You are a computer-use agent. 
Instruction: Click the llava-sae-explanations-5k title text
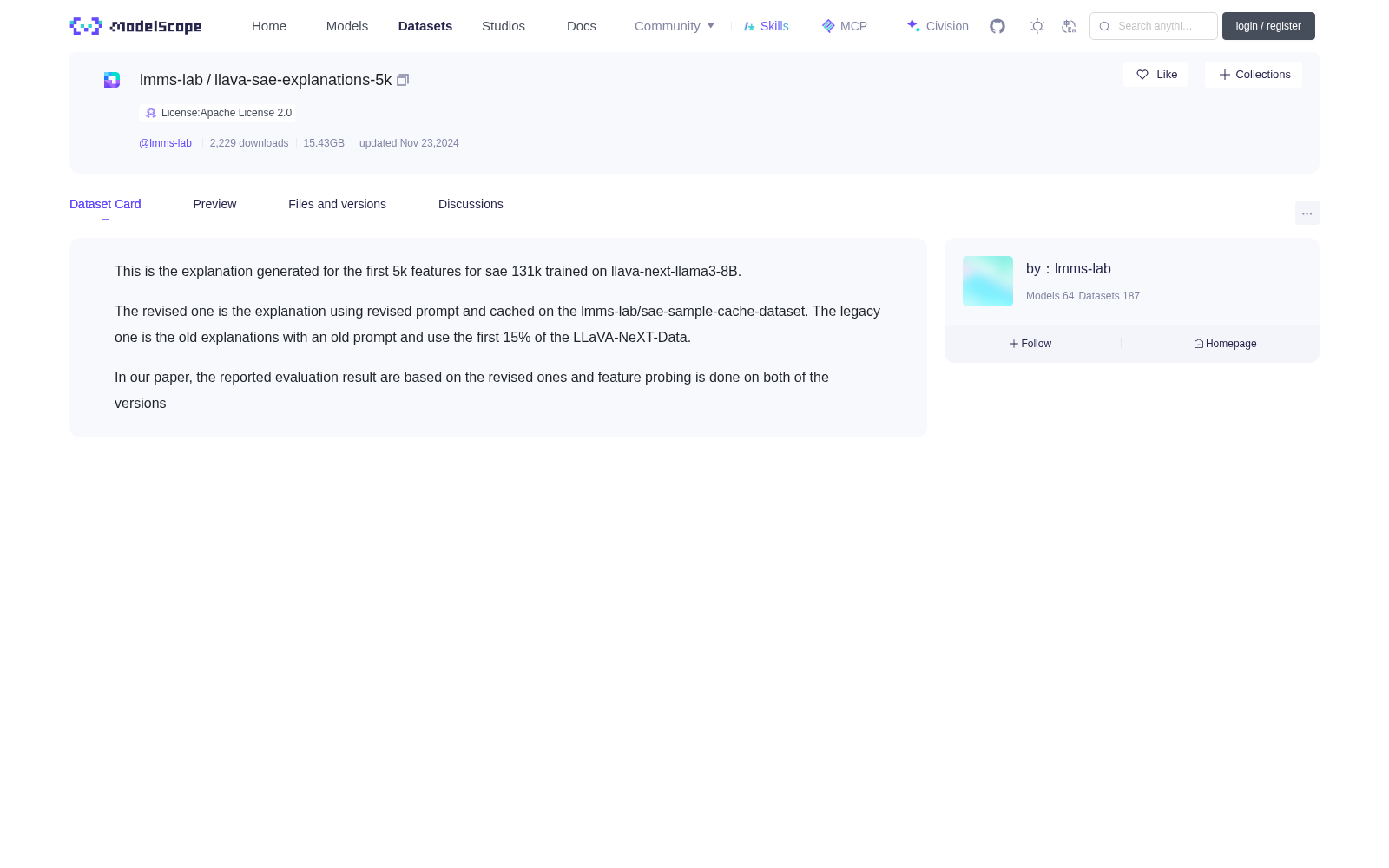[x=303, y=80]
